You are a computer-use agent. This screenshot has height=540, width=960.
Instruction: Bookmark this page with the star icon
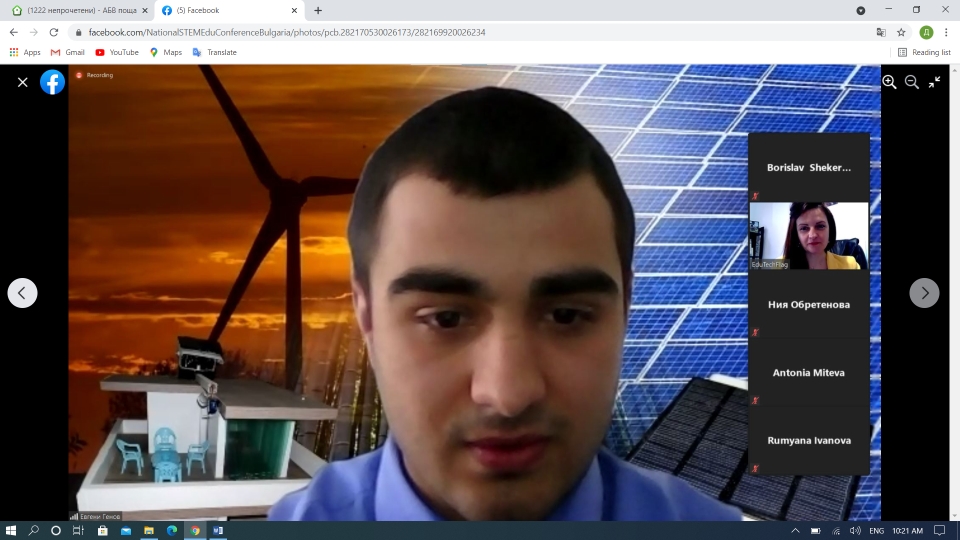tap(901, 32)
